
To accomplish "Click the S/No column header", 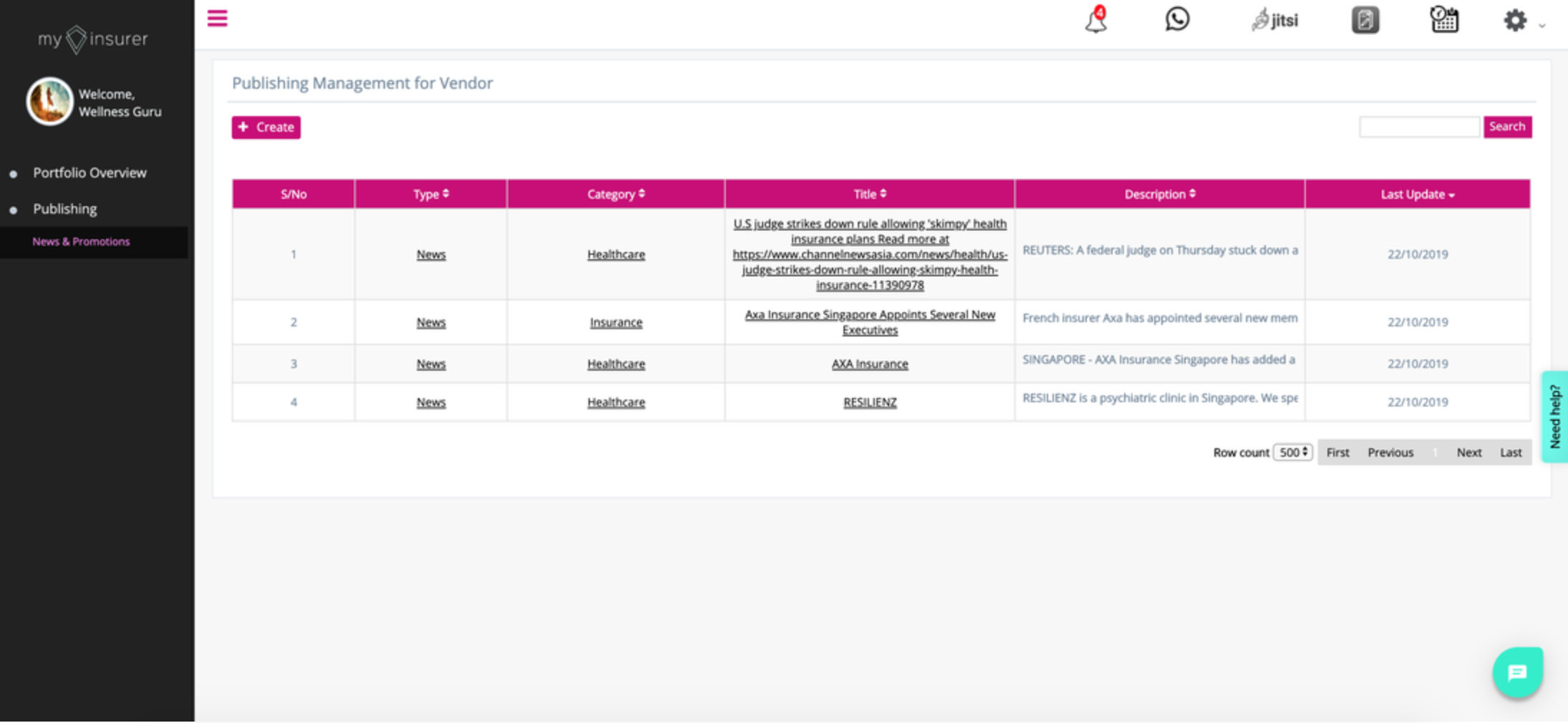I will pos(294,194).
